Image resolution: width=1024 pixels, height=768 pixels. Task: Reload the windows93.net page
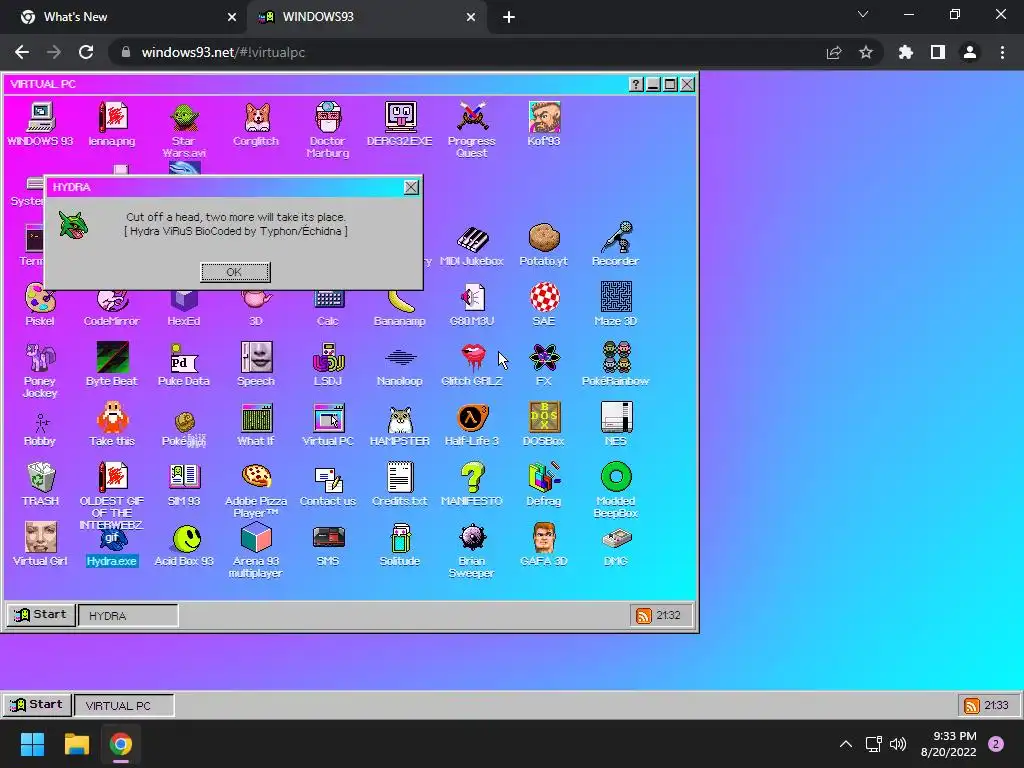86,52
